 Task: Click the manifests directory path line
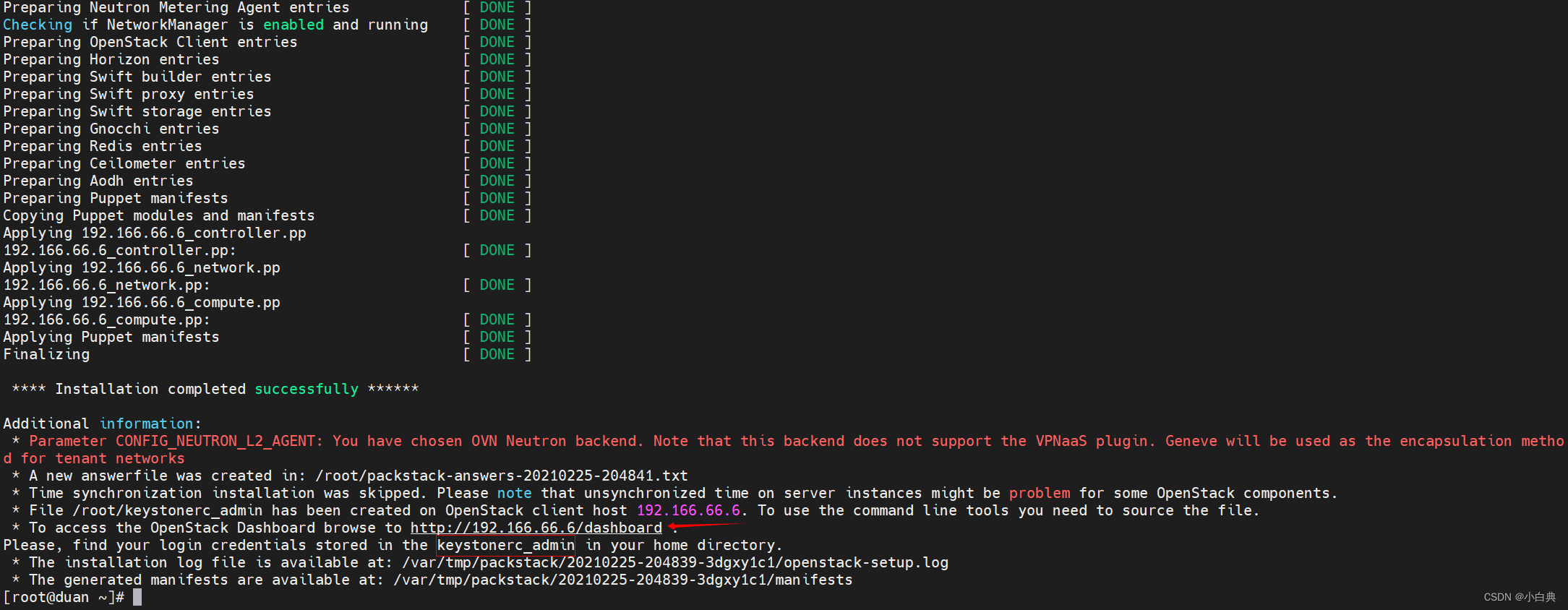pos(622,580)
